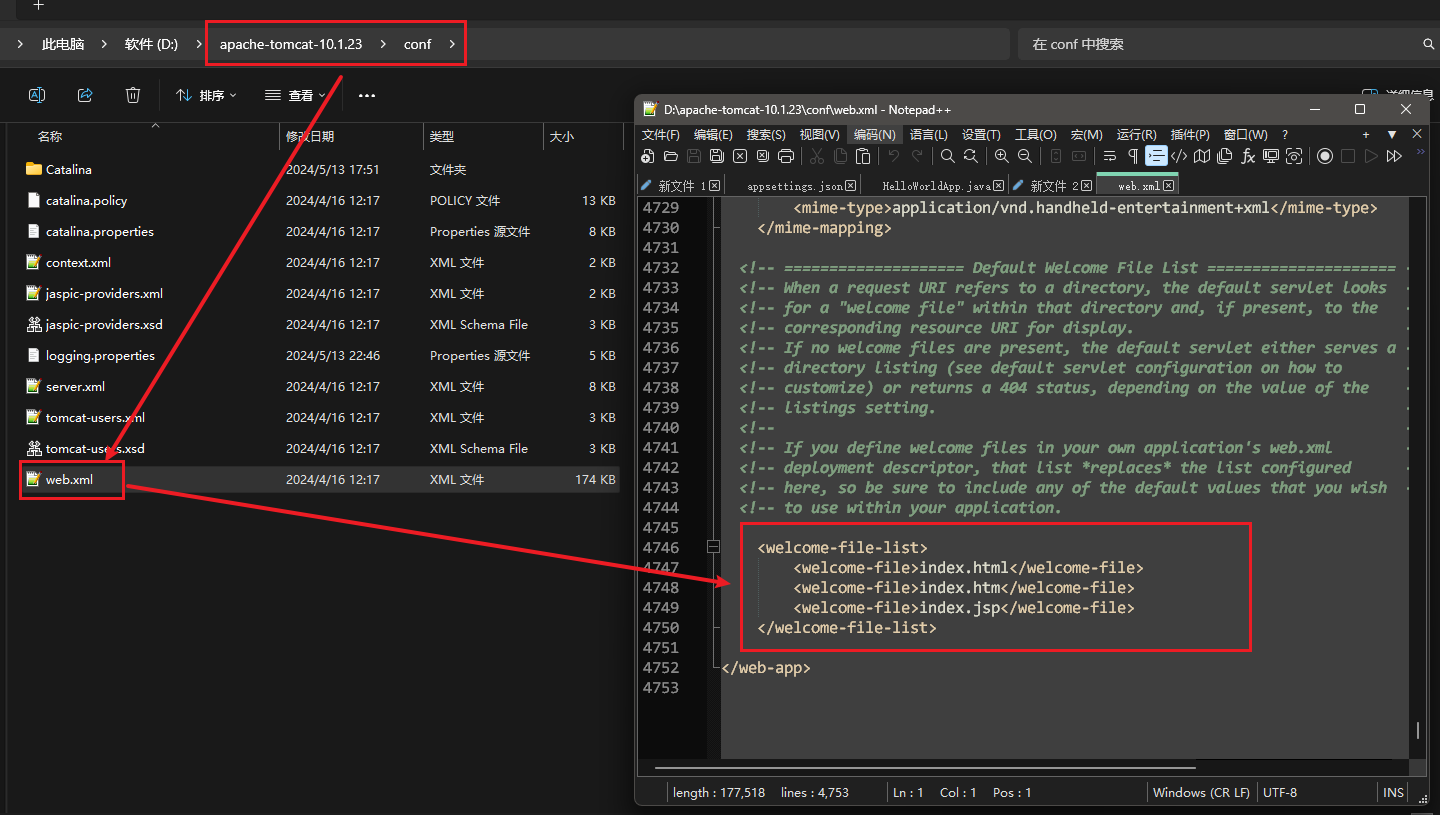Viewport: 1440px width, 815px height.
Task: Open the 编辑(E) menu
Action: [x=713, y=135]
